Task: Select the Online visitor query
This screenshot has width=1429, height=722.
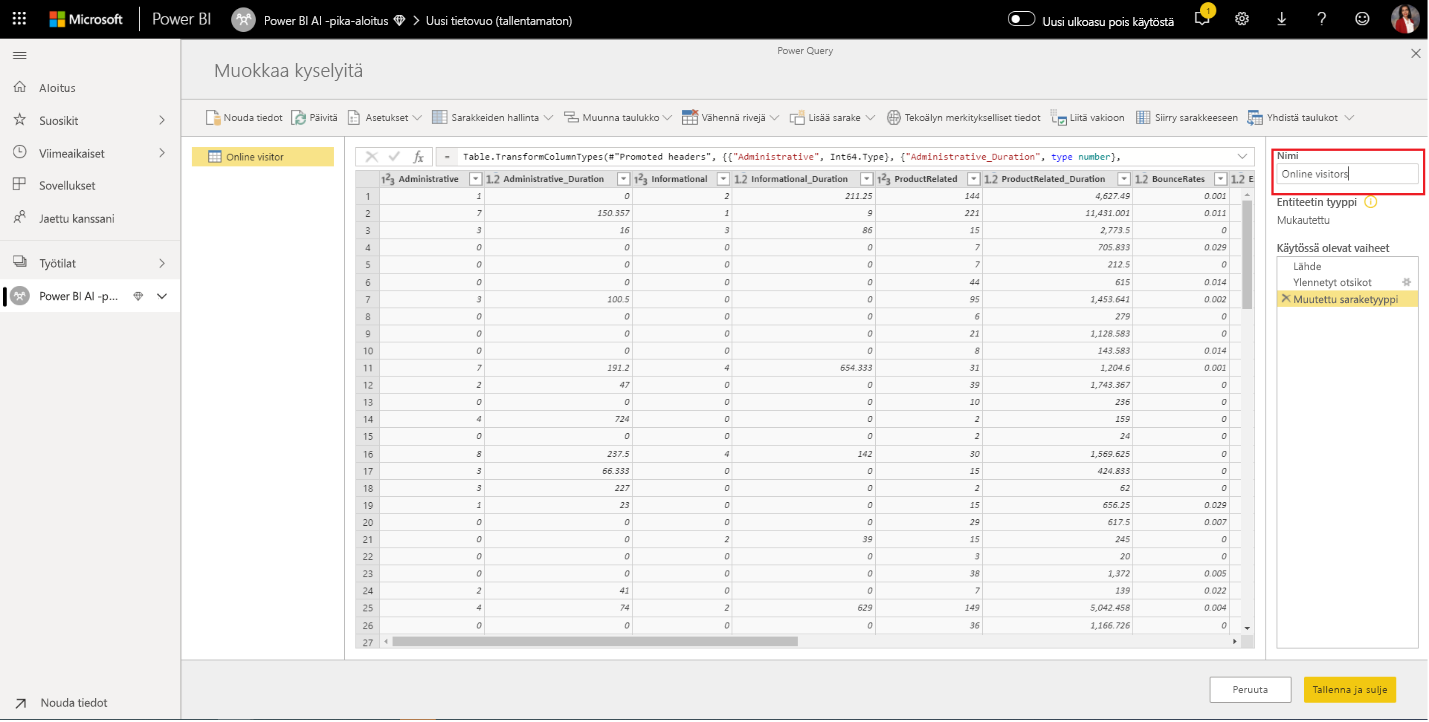Action: point(263,157)
